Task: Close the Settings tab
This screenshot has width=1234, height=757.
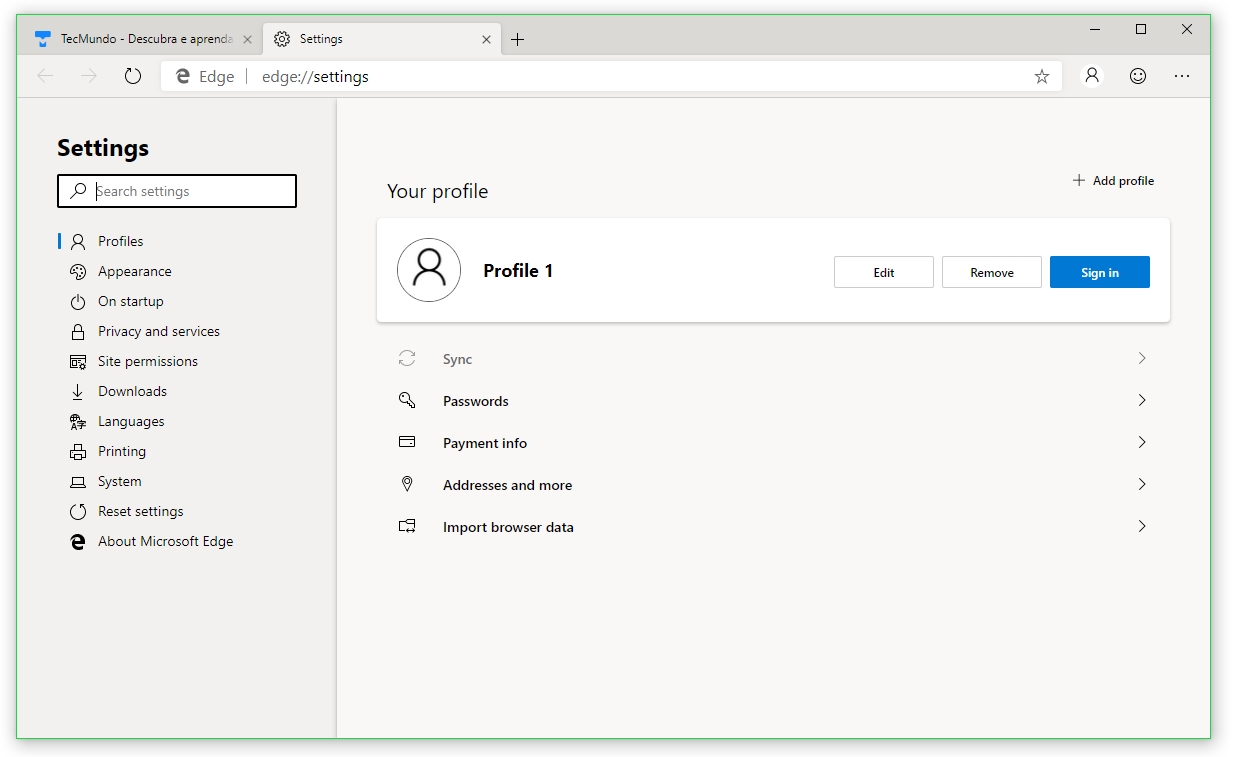Action: coord(486,40)
